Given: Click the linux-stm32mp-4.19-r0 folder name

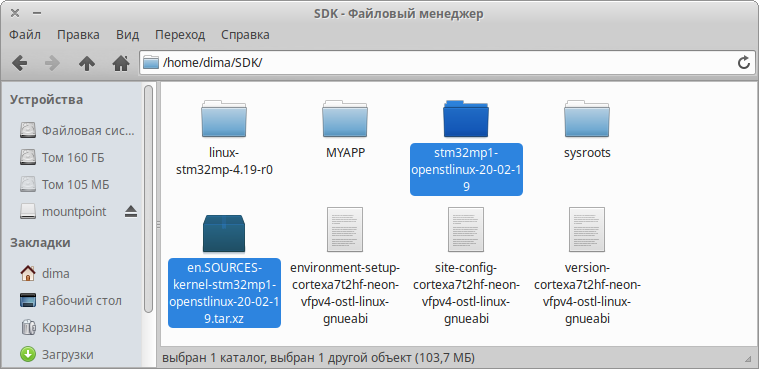Looking at the screenshot, I should click(x=224, y=162).
